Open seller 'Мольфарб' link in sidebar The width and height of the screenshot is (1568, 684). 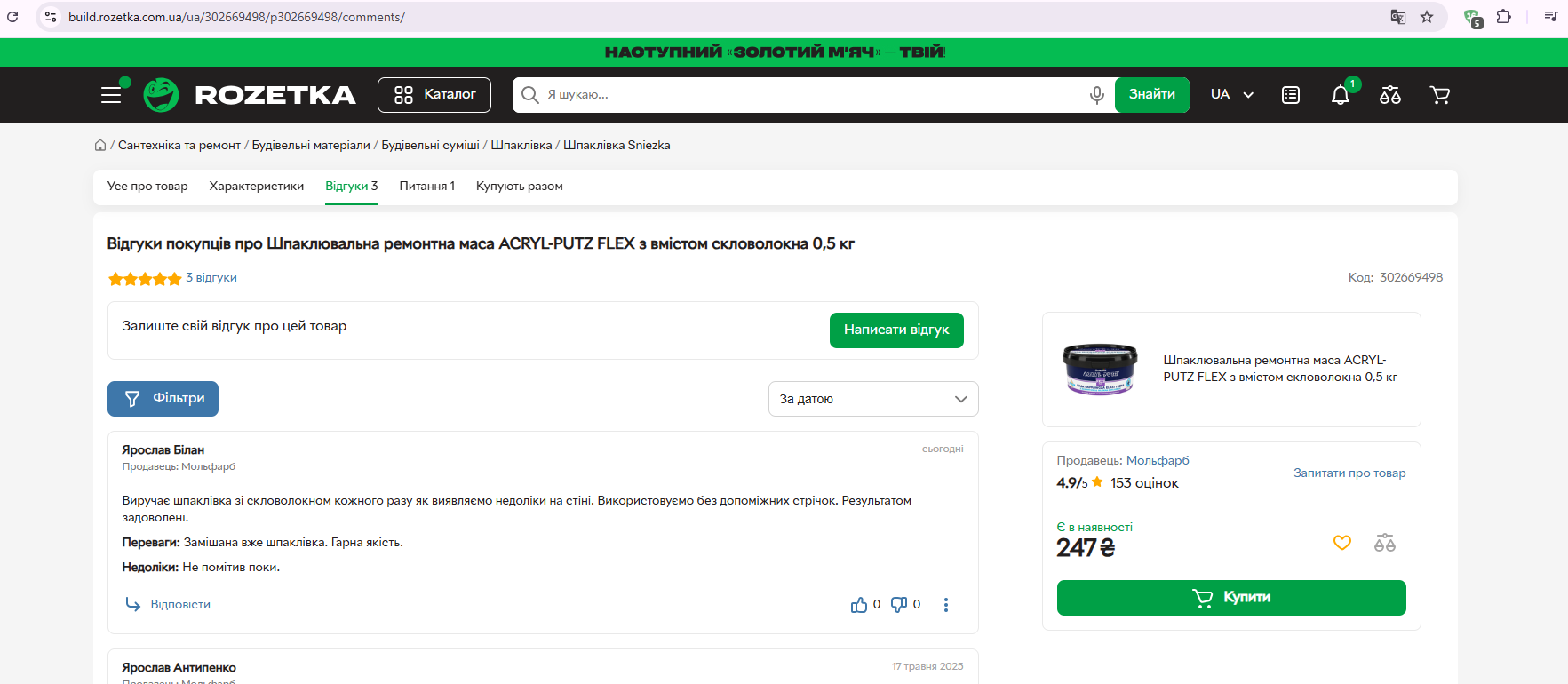[1158, 461]
